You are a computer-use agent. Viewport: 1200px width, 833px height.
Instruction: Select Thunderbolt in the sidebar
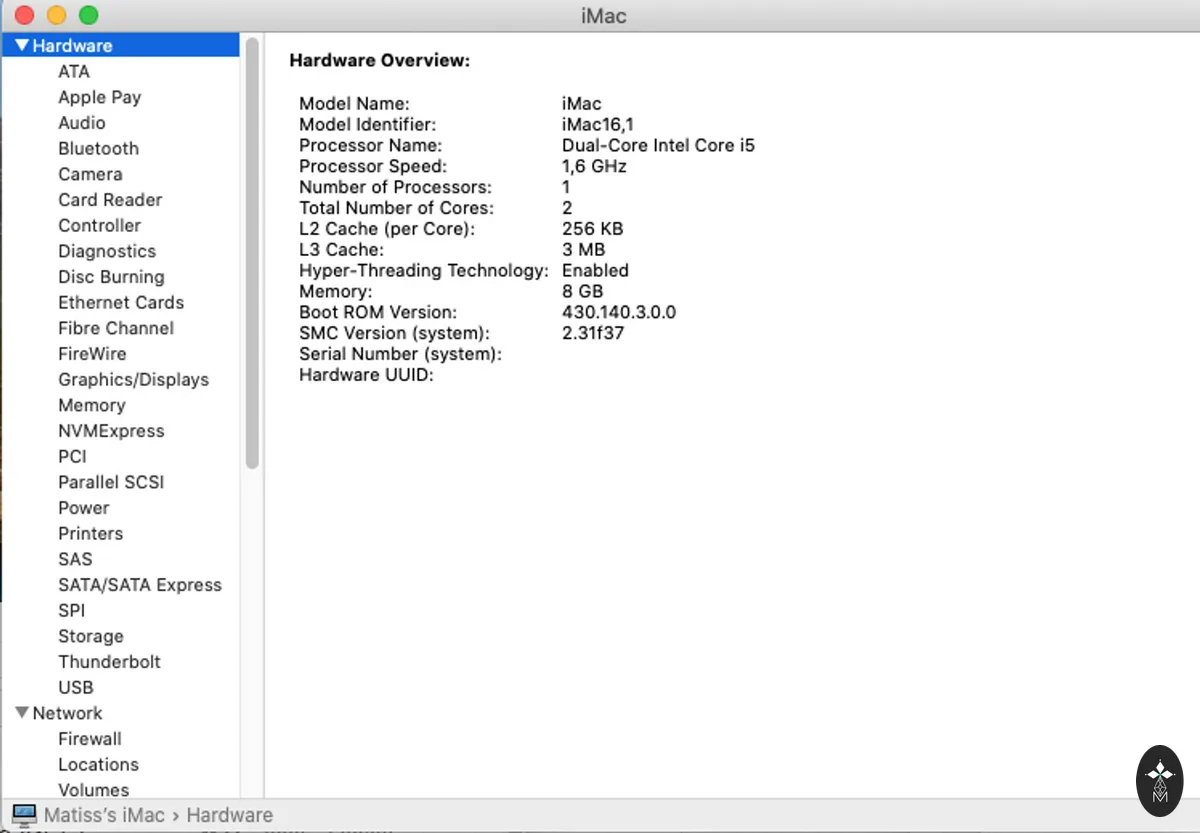tap(109, 662)
